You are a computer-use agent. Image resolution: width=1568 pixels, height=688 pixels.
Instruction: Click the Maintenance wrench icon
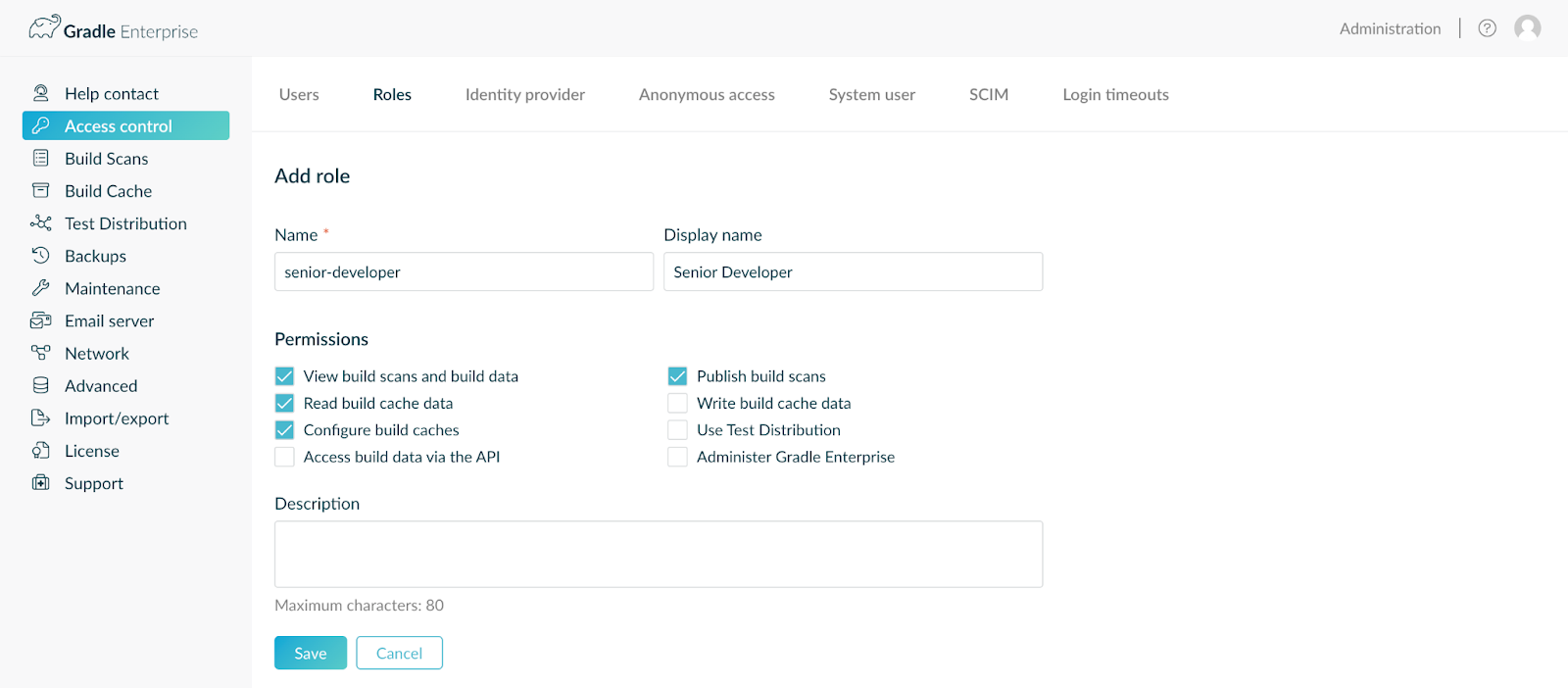pos(41,288)
